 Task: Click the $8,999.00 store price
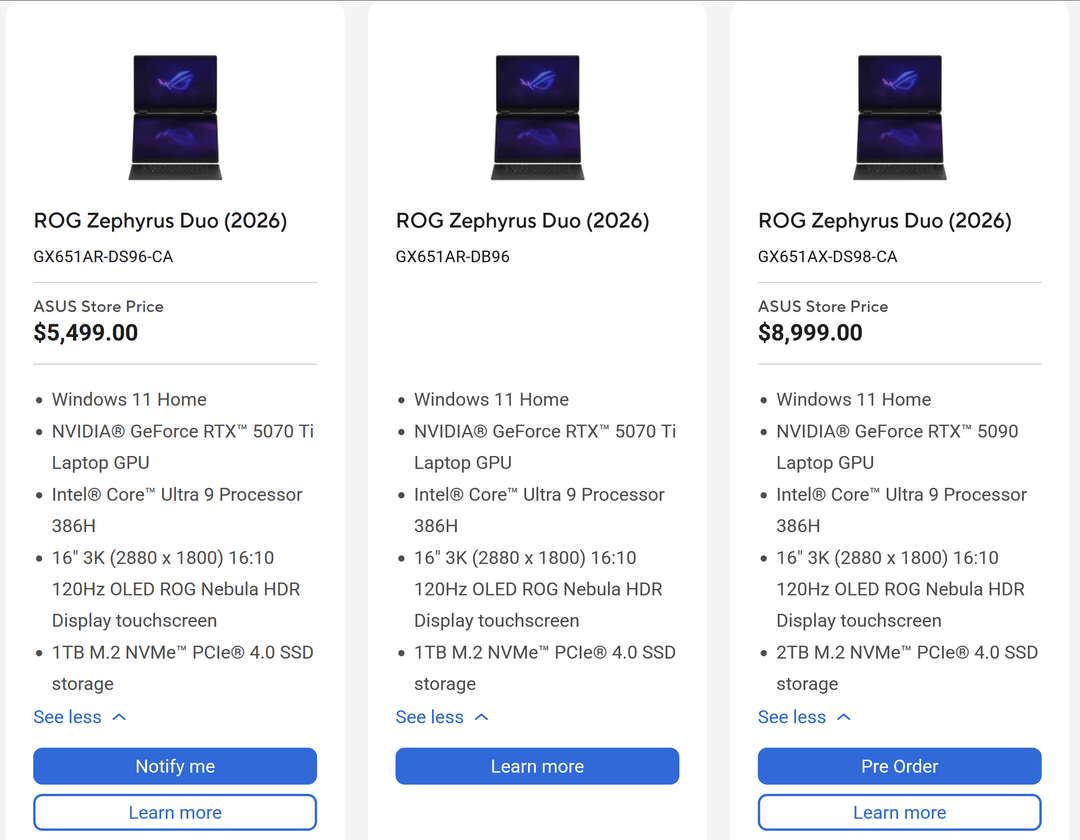tap(810, 333)
